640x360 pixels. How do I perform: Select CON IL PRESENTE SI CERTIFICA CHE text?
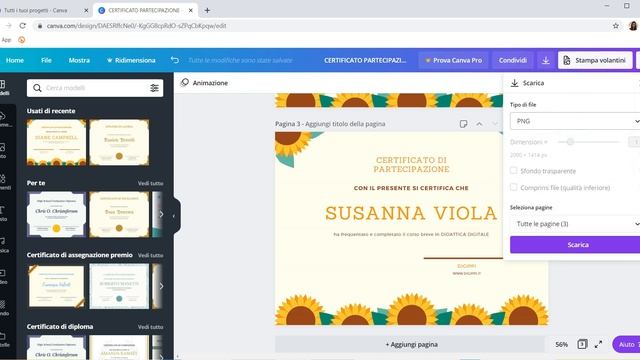(411, 188)
